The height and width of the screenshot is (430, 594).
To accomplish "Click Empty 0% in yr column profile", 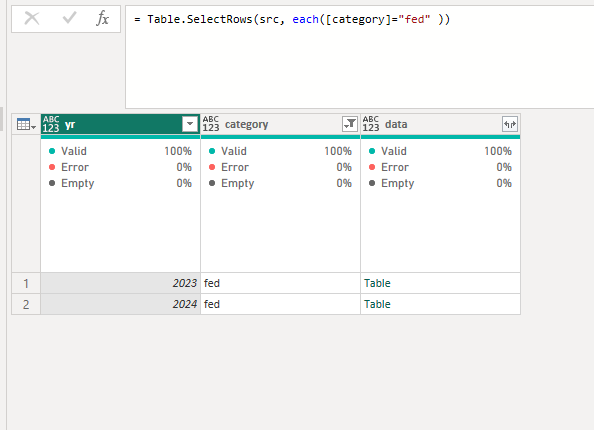I will [120, 183].
